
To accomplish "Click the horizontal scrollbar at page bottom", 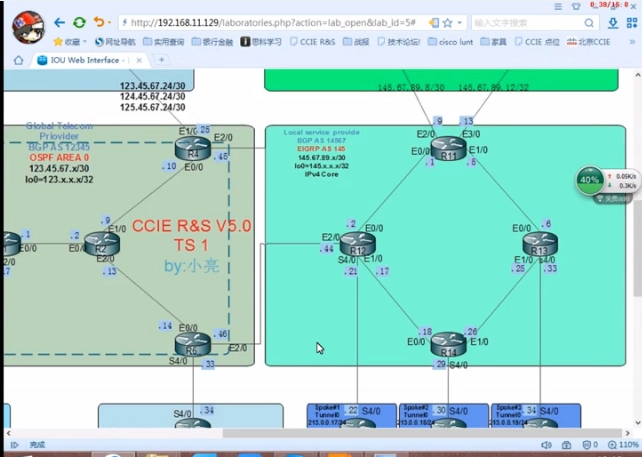I will point(300,433).
